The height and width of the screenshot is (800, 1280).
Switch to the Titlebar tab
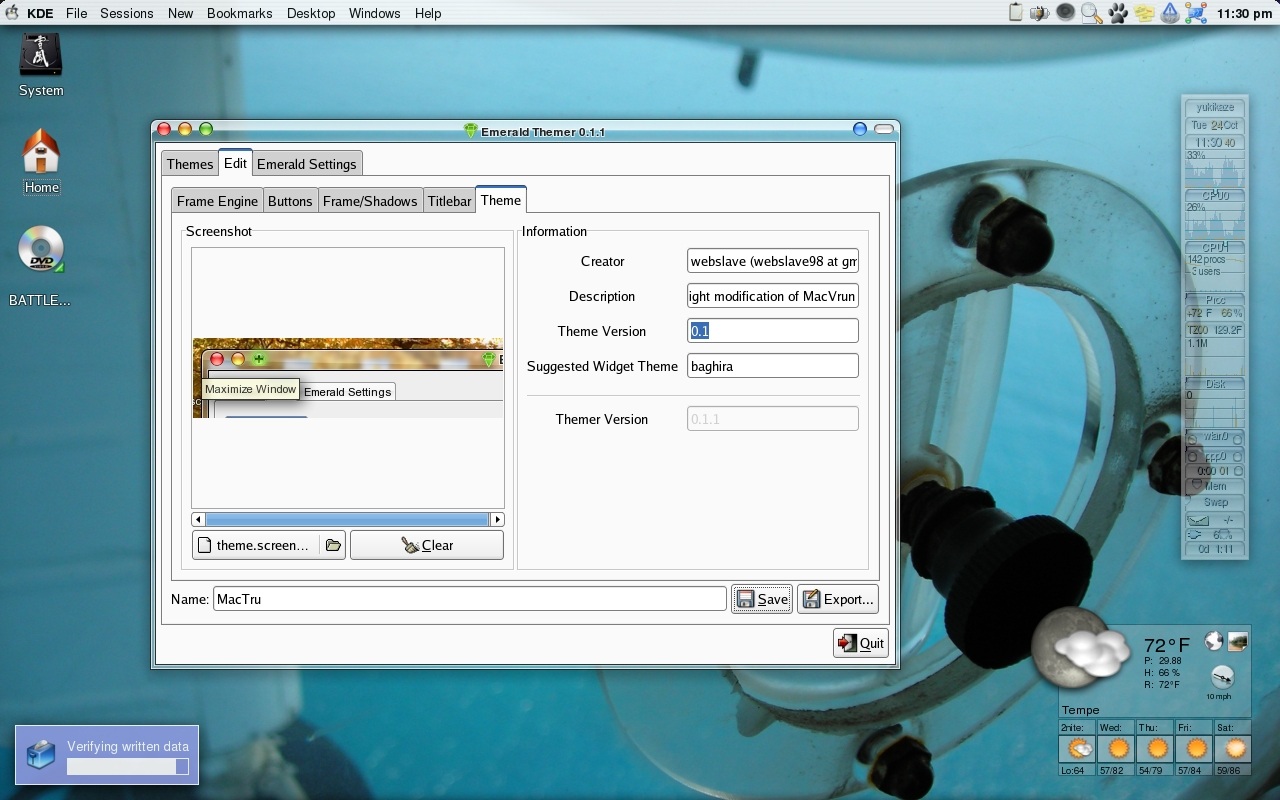pyautogui.click(x=450, y=201)
